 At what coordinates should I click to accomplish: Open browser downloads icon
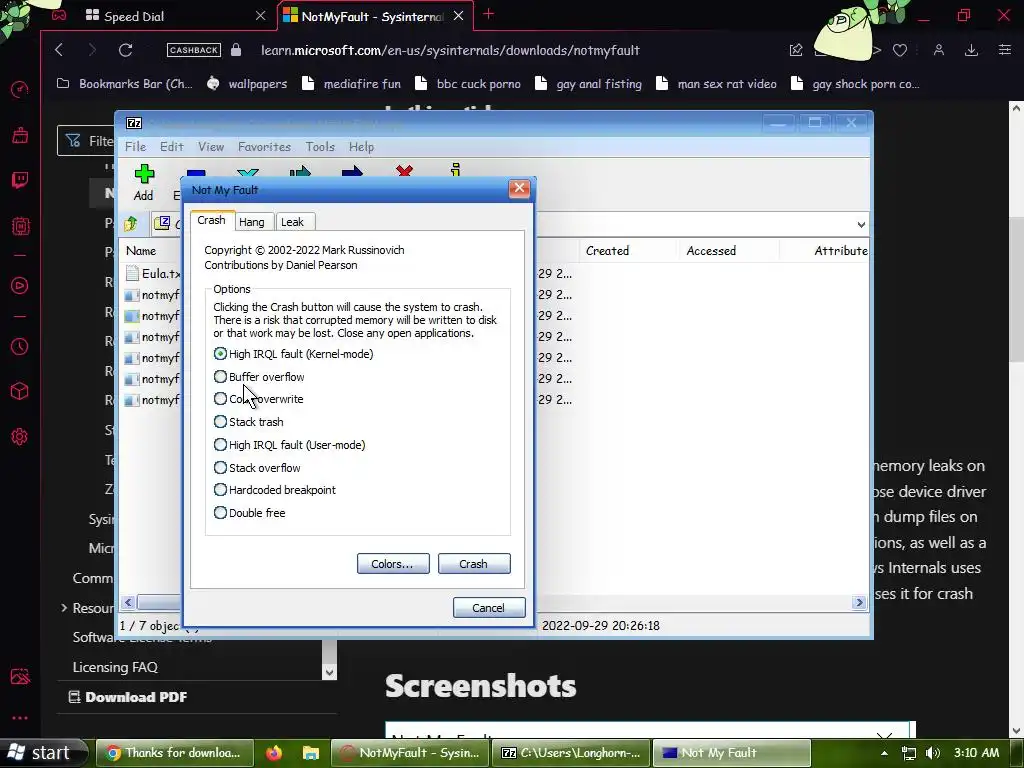pyautogui.click(x=971, y=50)
